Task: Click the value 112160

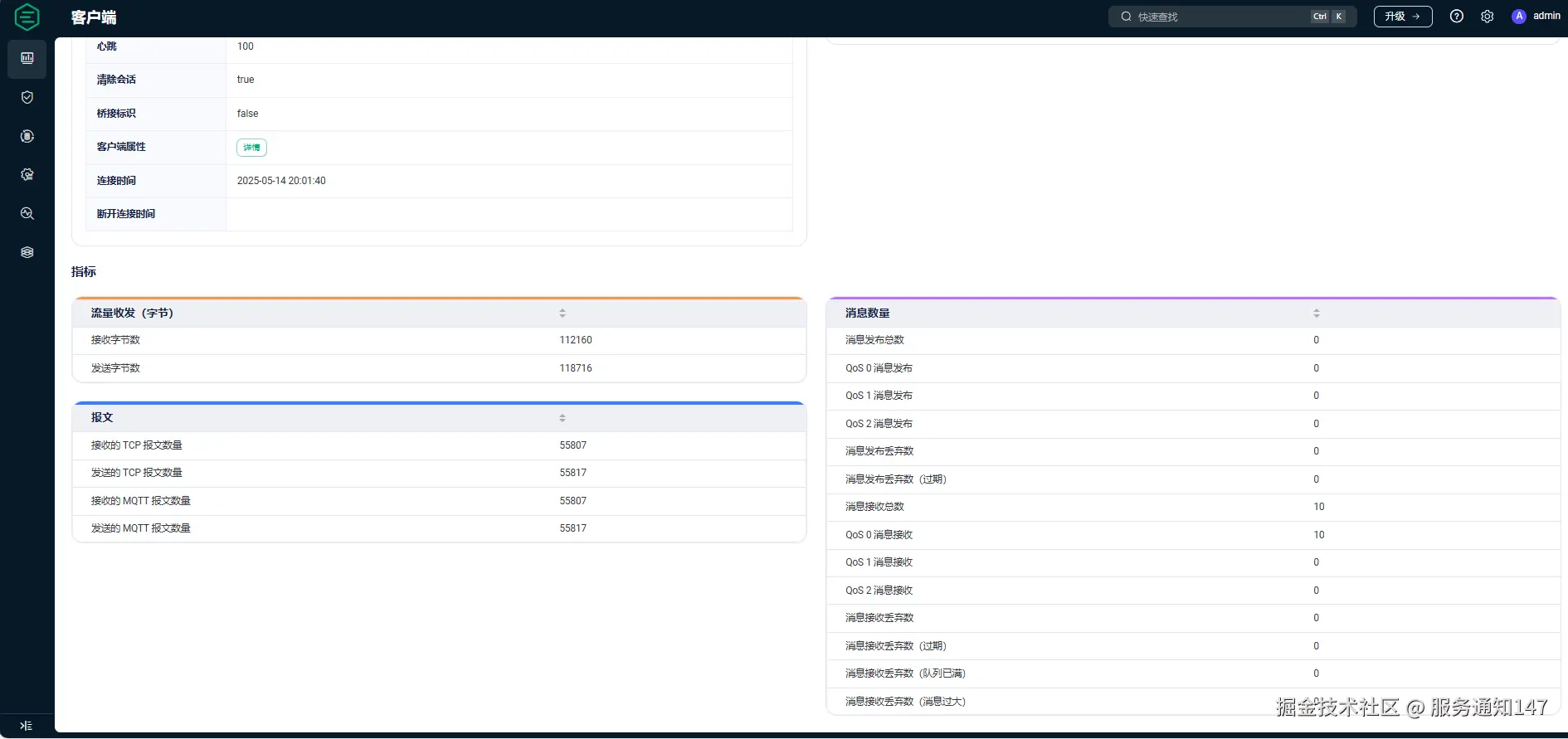Action: tap(576, 340)
